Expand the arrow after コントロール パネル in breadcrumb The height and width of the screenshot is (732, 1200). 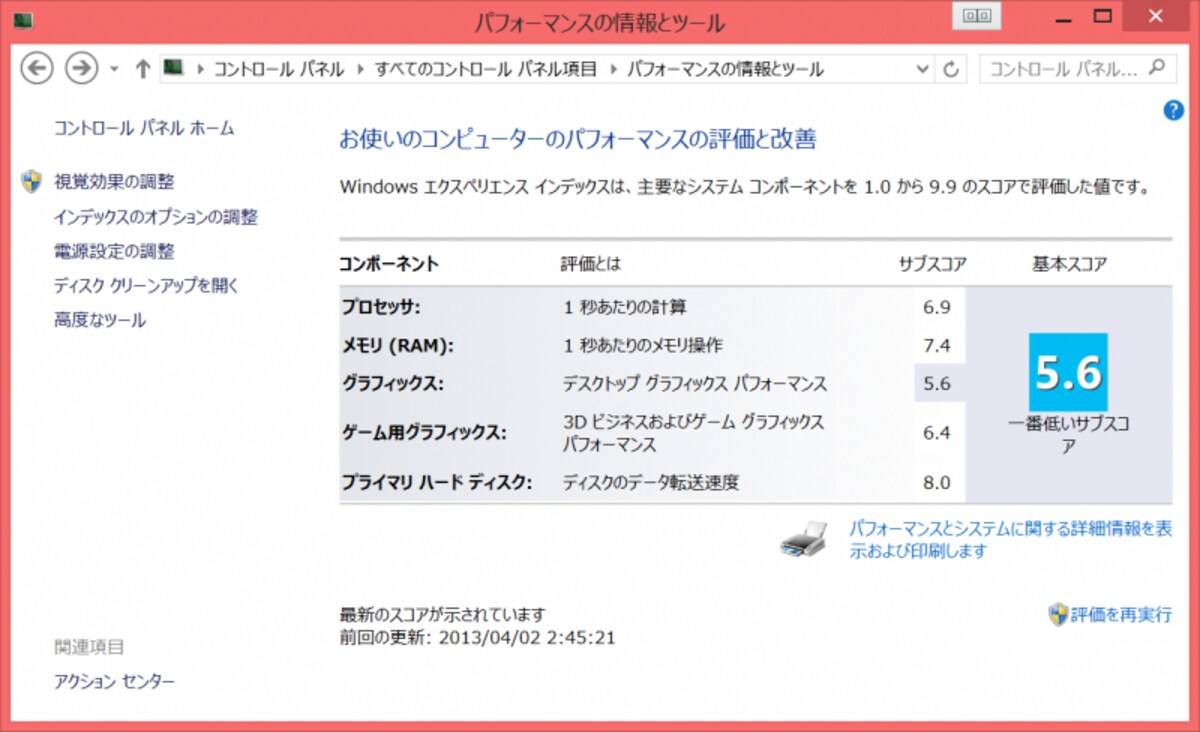(360, 69)
